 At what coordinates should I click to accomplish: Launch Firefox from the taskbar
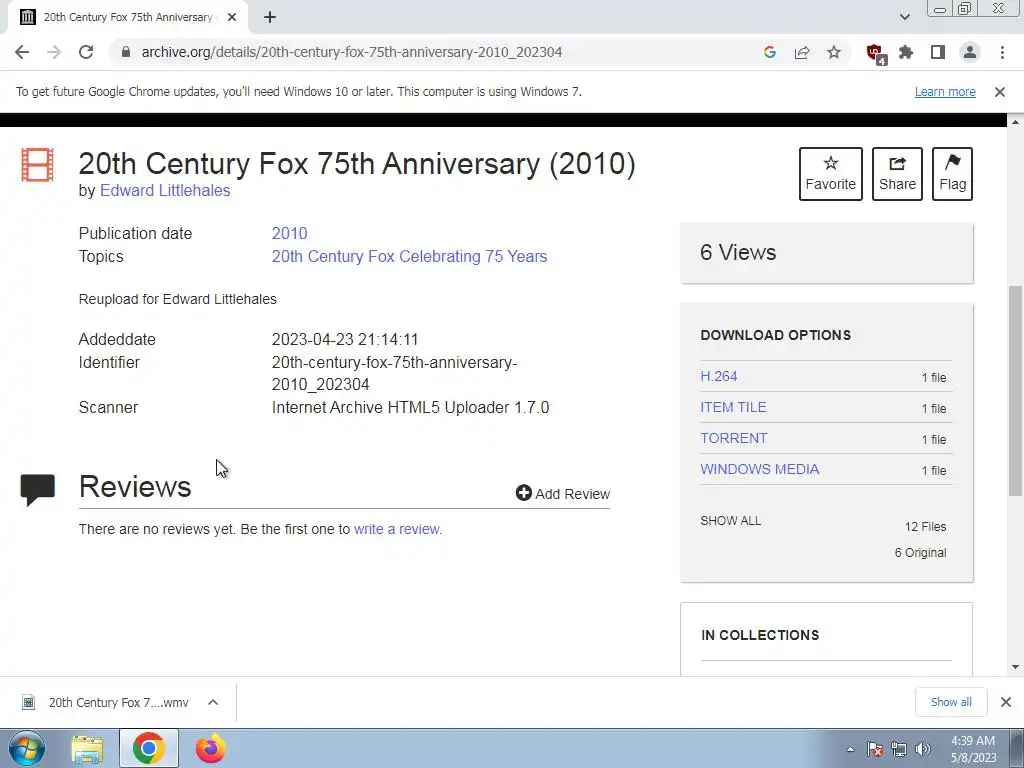pyautogui.click(x=210, y=748)
